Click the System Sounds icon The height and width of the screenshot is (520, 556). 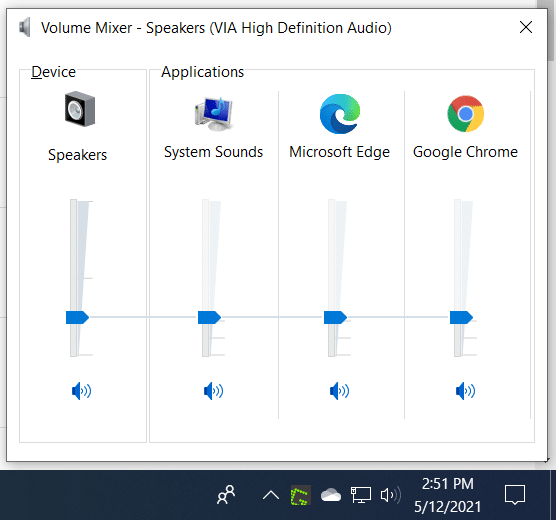(x=213, y=114)
